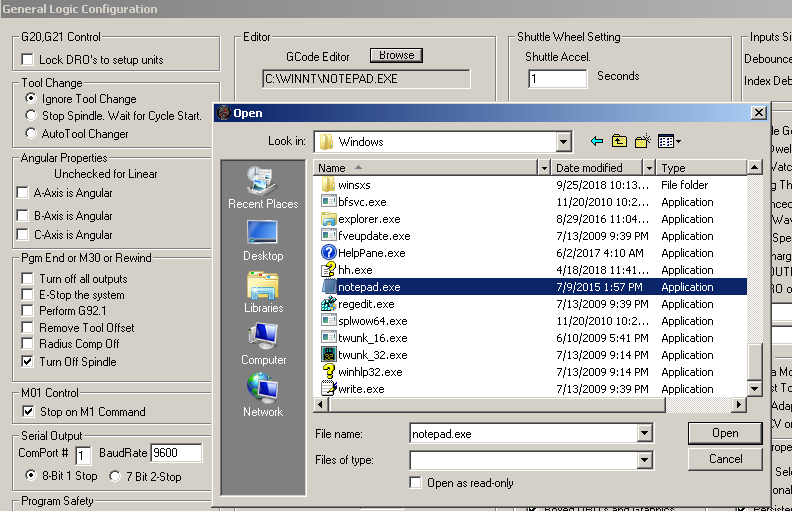
Task: Open the File name dropdown arrow
Action: pos(644,433)
